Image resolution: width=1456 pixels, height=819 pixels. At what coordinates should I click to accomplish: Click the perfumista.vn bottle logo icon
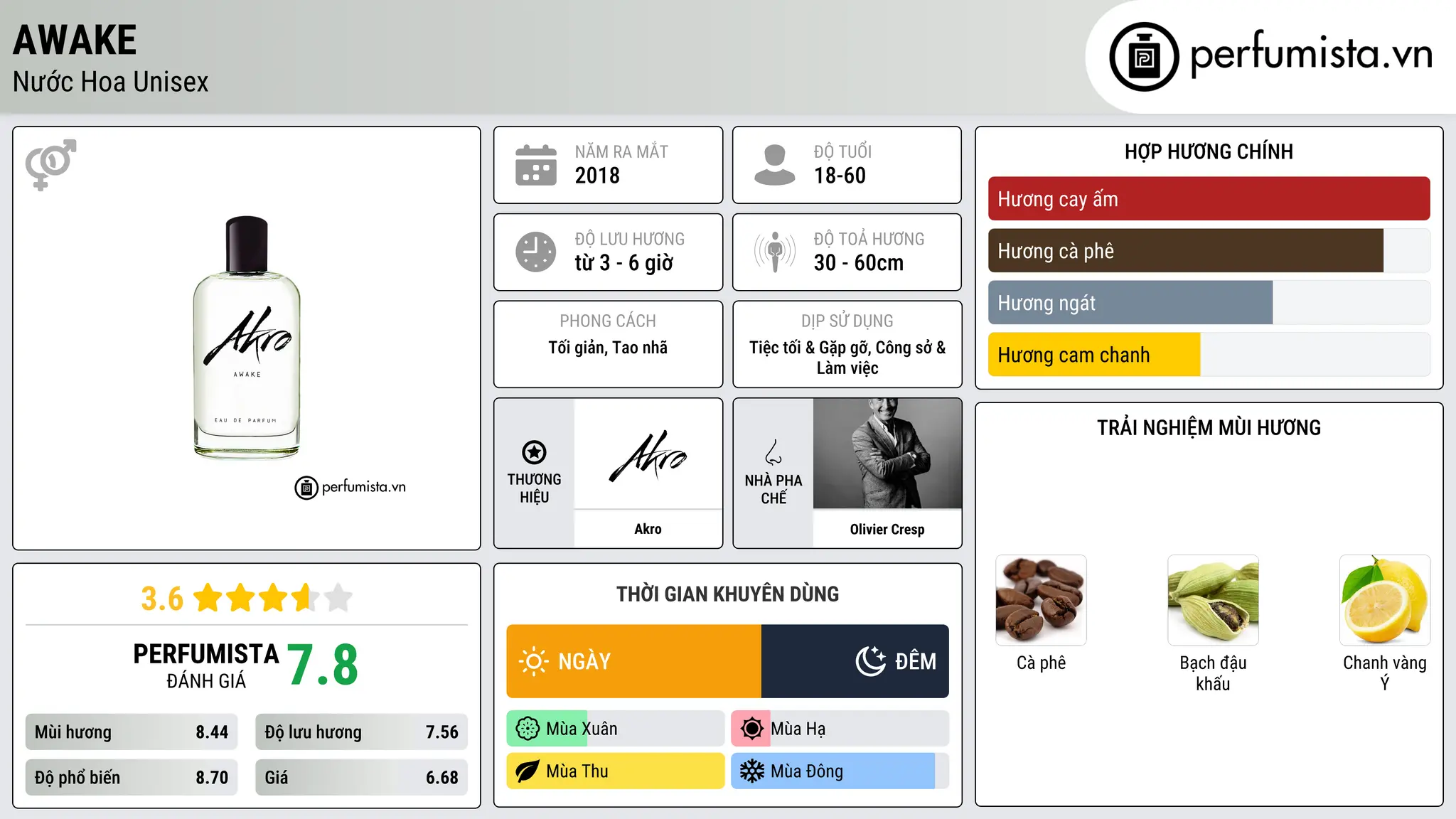click(1144, 57)
